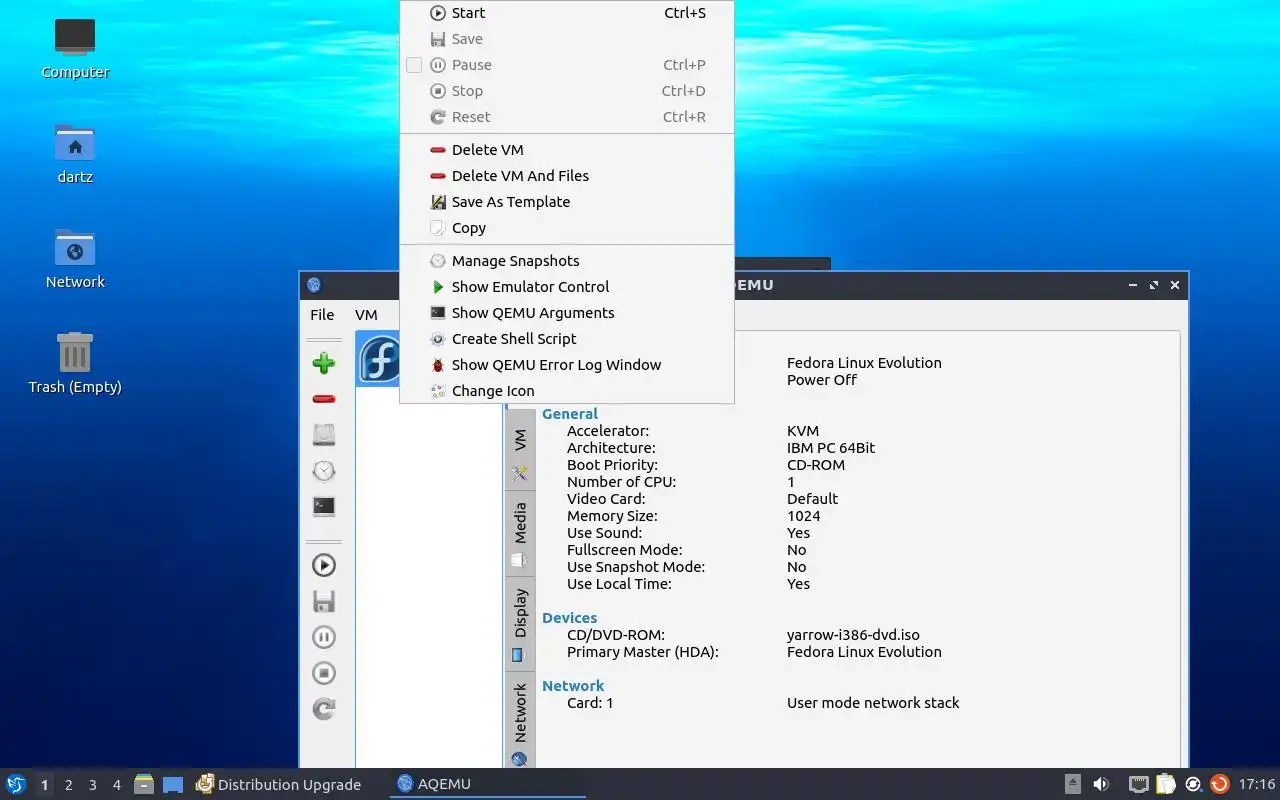This screenshot has width=1280, height=800.
Task: Open Show QEMU Error Log Window
Action: point(567,365)
